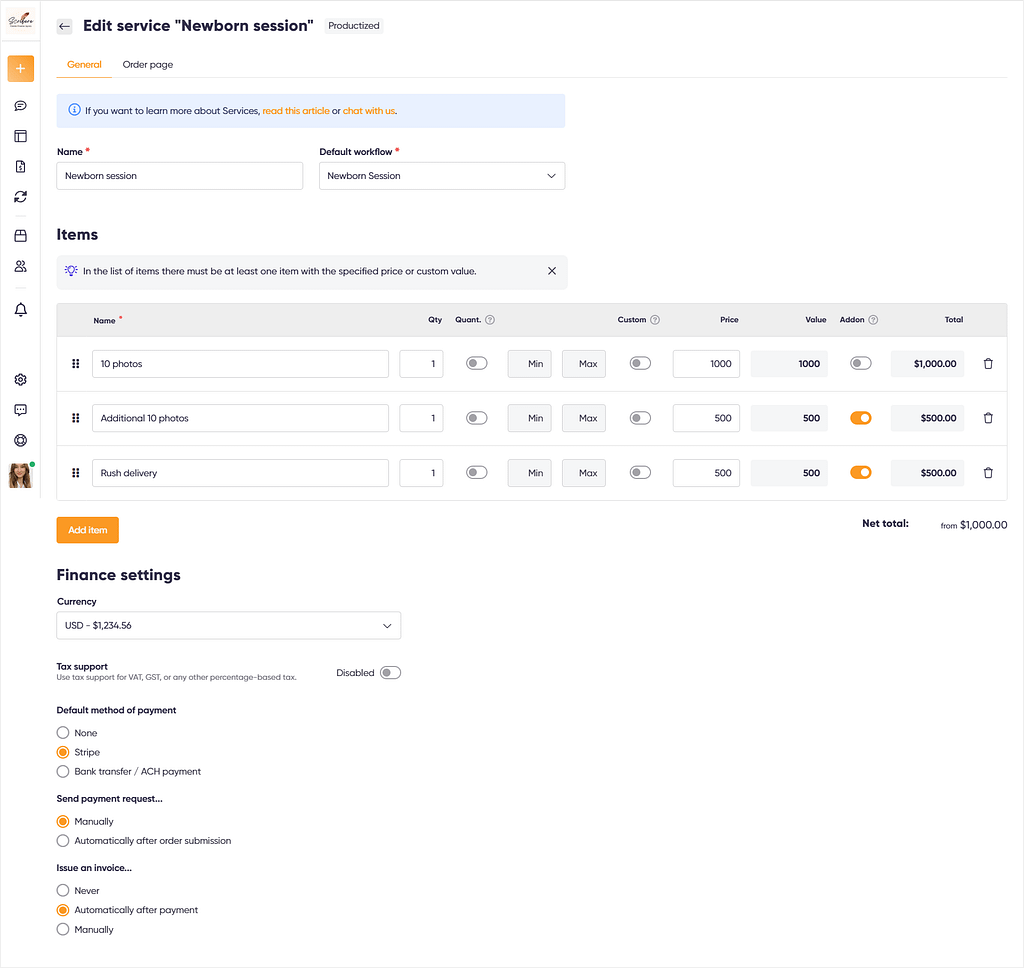Toggle Quant. for Rush delivery
The image size is (1024, 968).
point(477,472)
